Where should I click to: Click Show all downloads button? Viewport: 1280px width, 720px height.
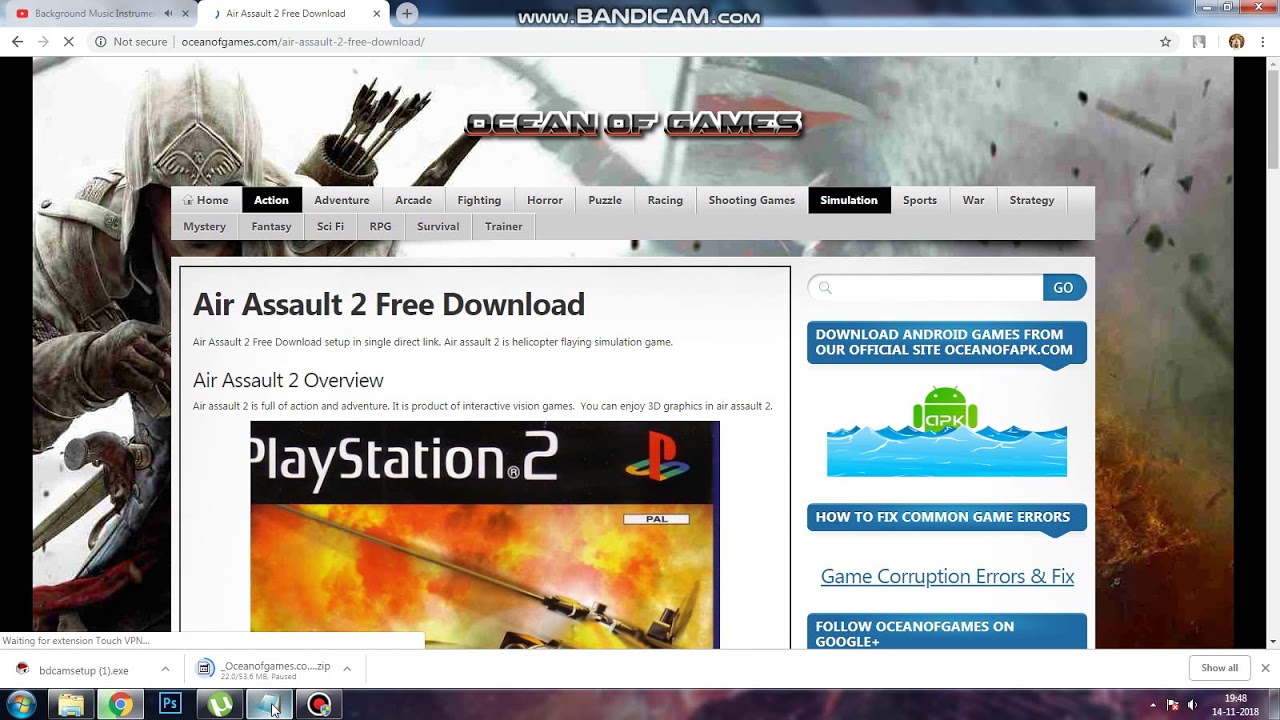pos(1219,668)
